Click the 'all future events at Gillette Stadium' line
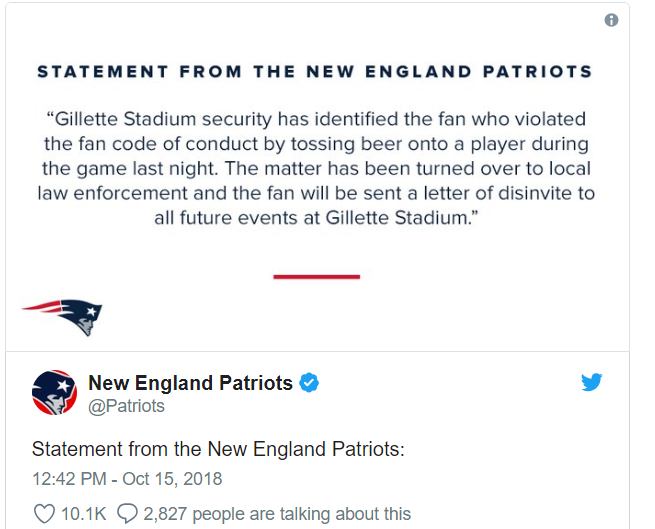The height and width of the screenshot is (529, 655). coord(316,218)
